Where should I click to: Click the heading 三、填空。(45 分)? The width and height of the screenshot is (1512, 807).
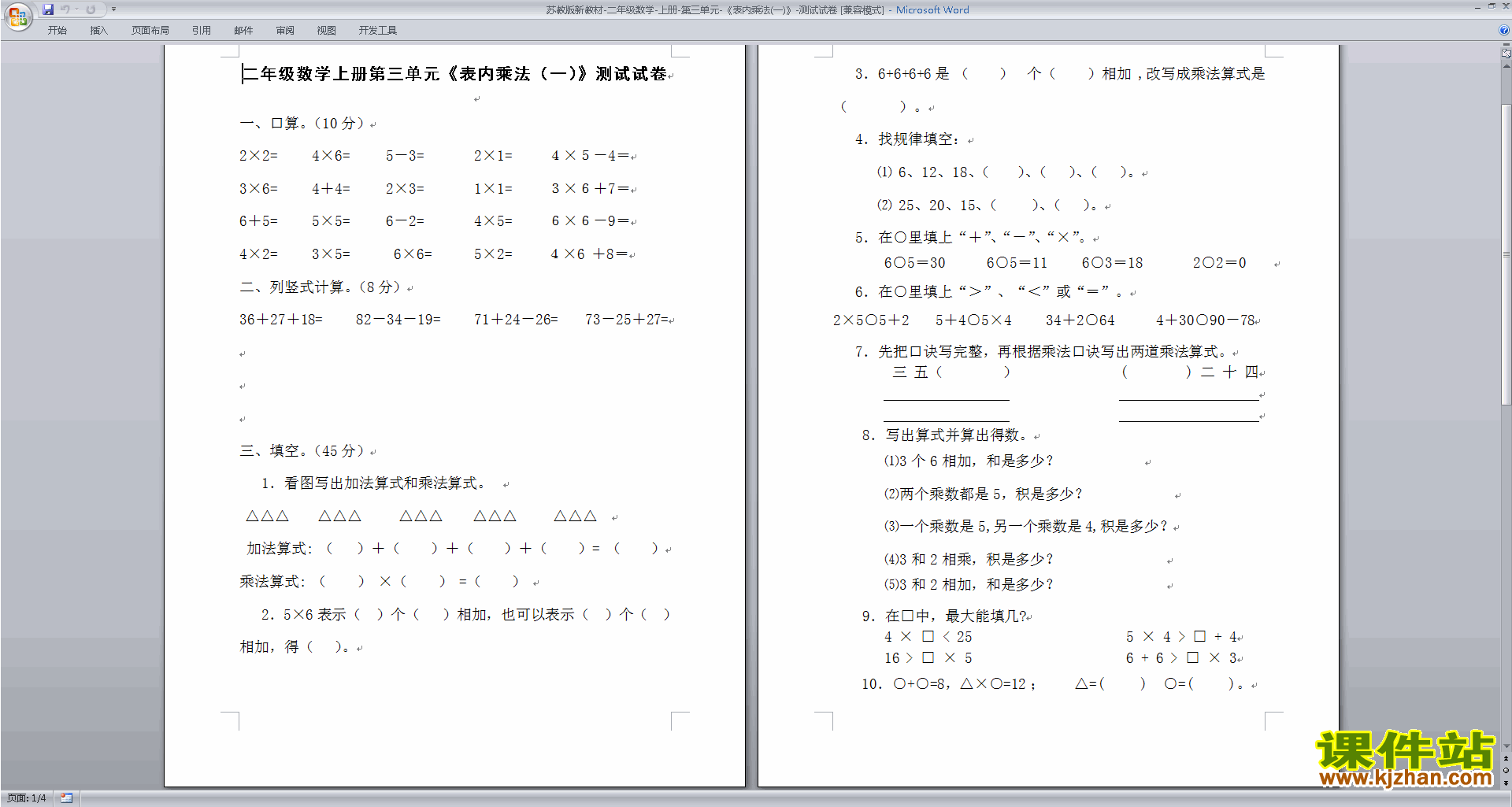[x=302, y=451]
